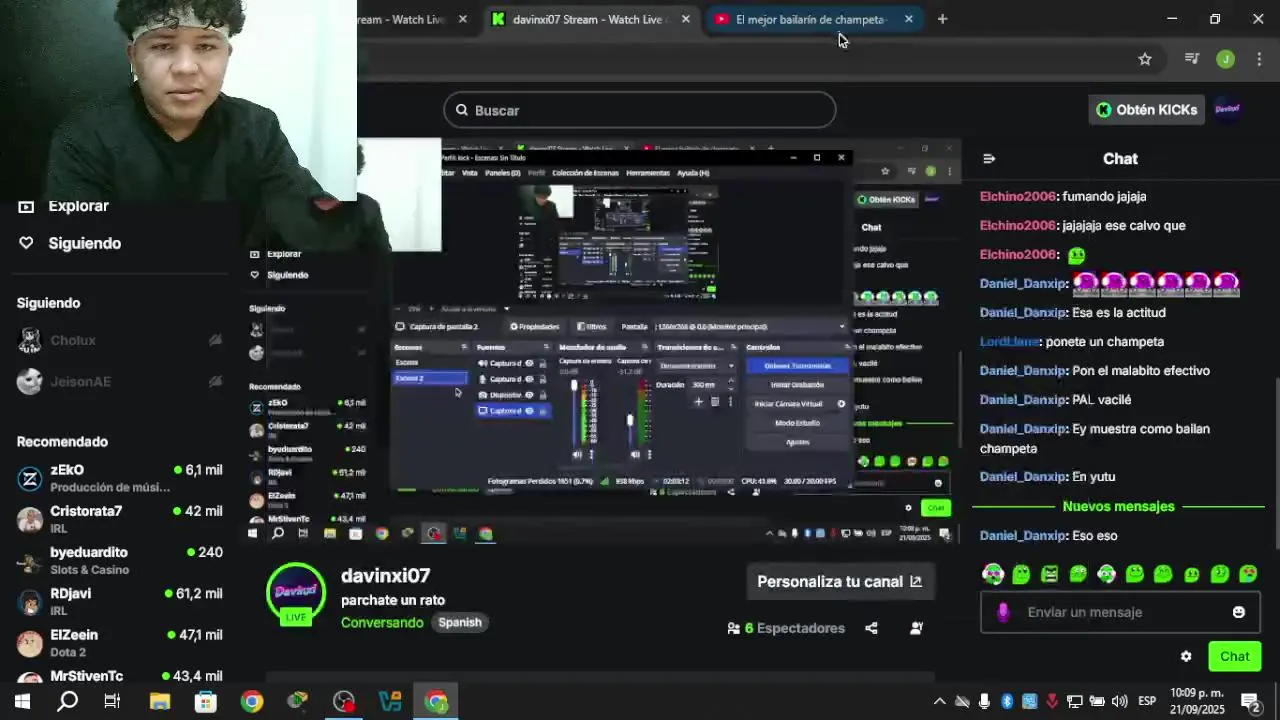This screenshot has width=1280, height=720.
Task: Click the user icon right of share
Action: tap(916, 628)
